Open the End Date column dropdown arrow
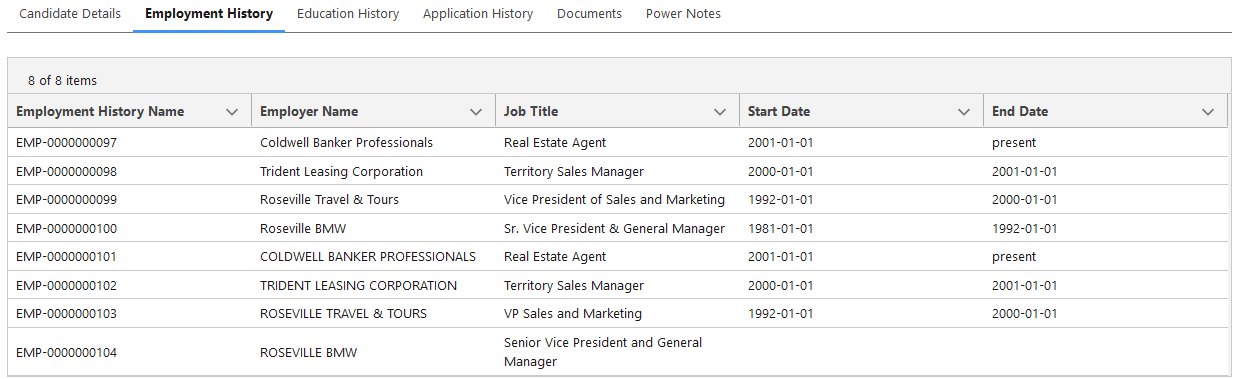Viewport: 1239px width, 379px height. [x=1208, y=112]
